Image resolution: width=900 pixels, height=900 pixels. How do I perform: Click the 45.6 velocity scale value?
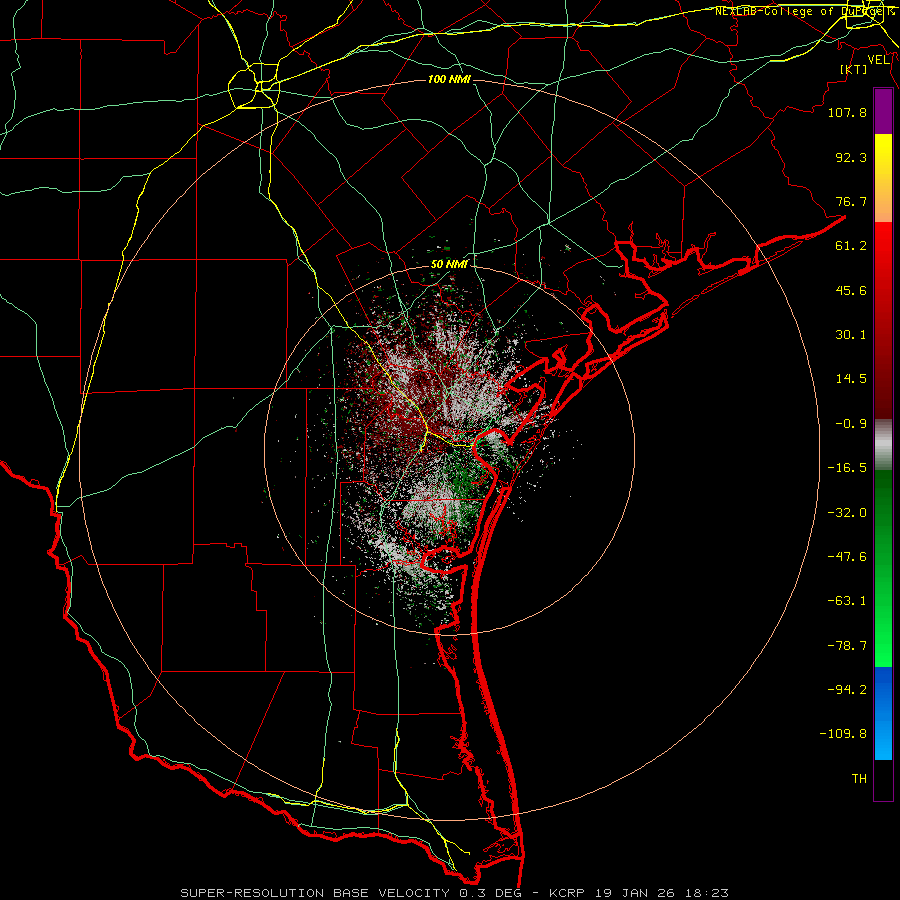tap(851, 290)
